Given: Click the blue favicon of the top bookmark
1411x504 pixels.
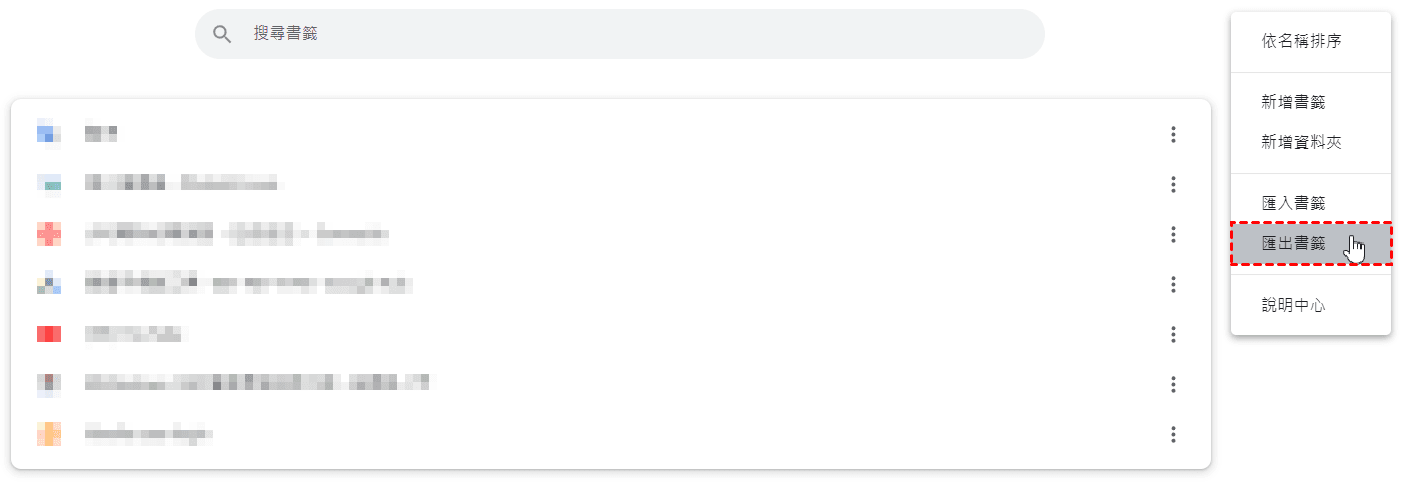Looking at the screenshot, I should 49,132.
